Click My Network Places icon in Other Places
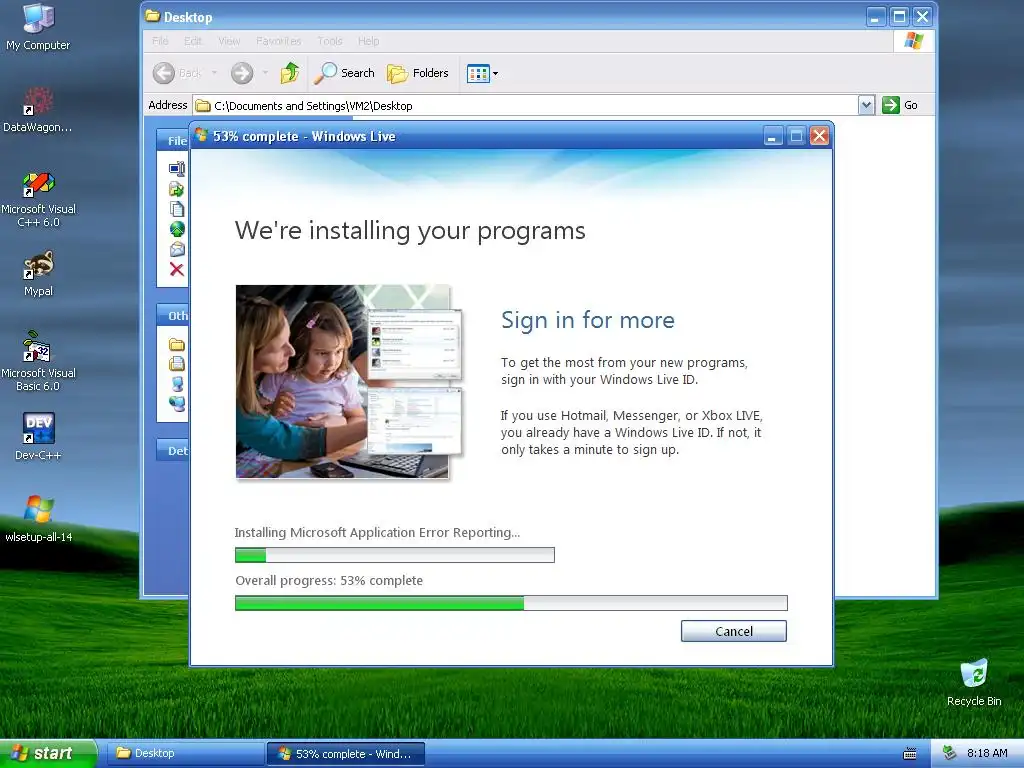 [176, 404]
